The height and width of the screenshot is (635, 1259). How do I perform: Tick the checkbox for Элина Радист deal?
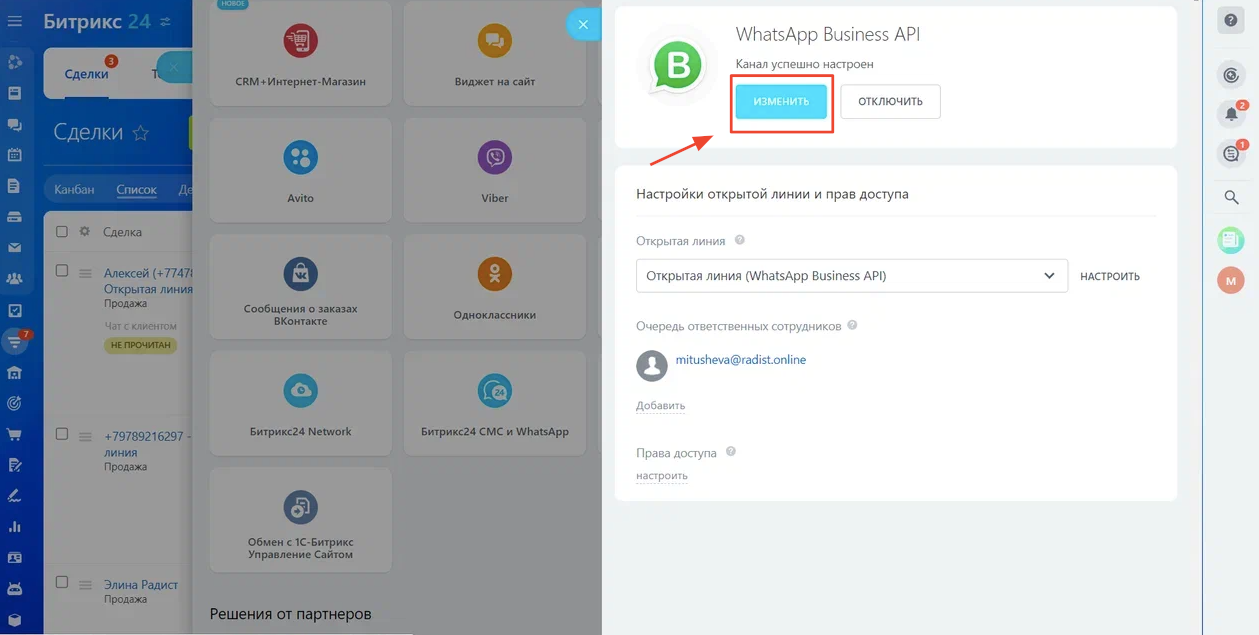(62, 583)
